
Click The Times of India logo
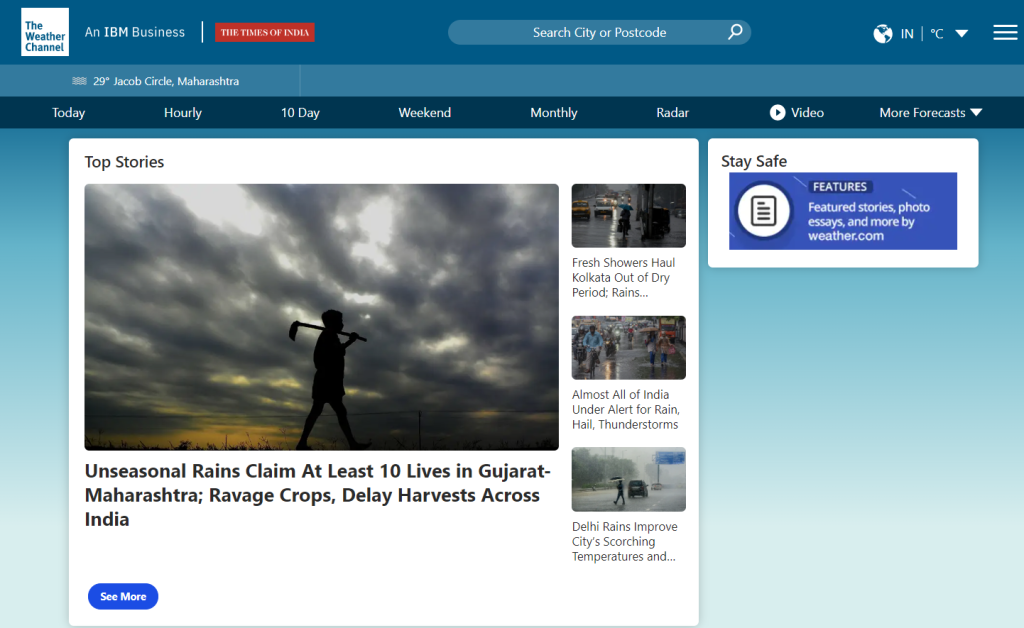tap(265, 32)
